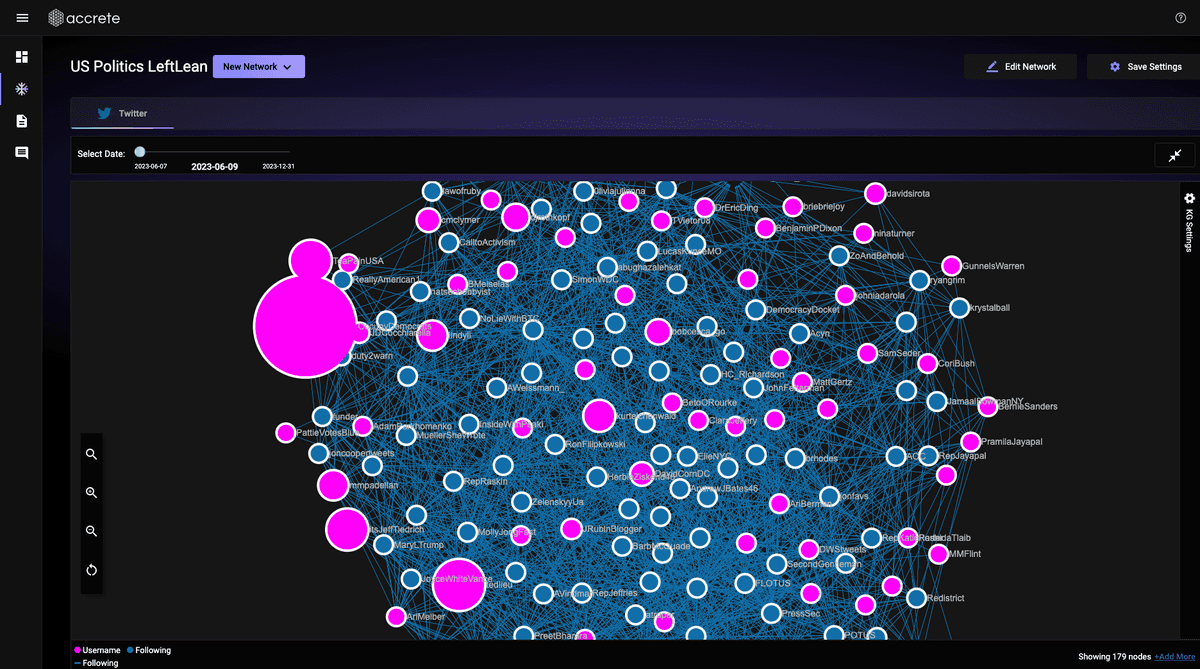
Task: Select the ZoAndBehold node
Action: coord(839,256)
